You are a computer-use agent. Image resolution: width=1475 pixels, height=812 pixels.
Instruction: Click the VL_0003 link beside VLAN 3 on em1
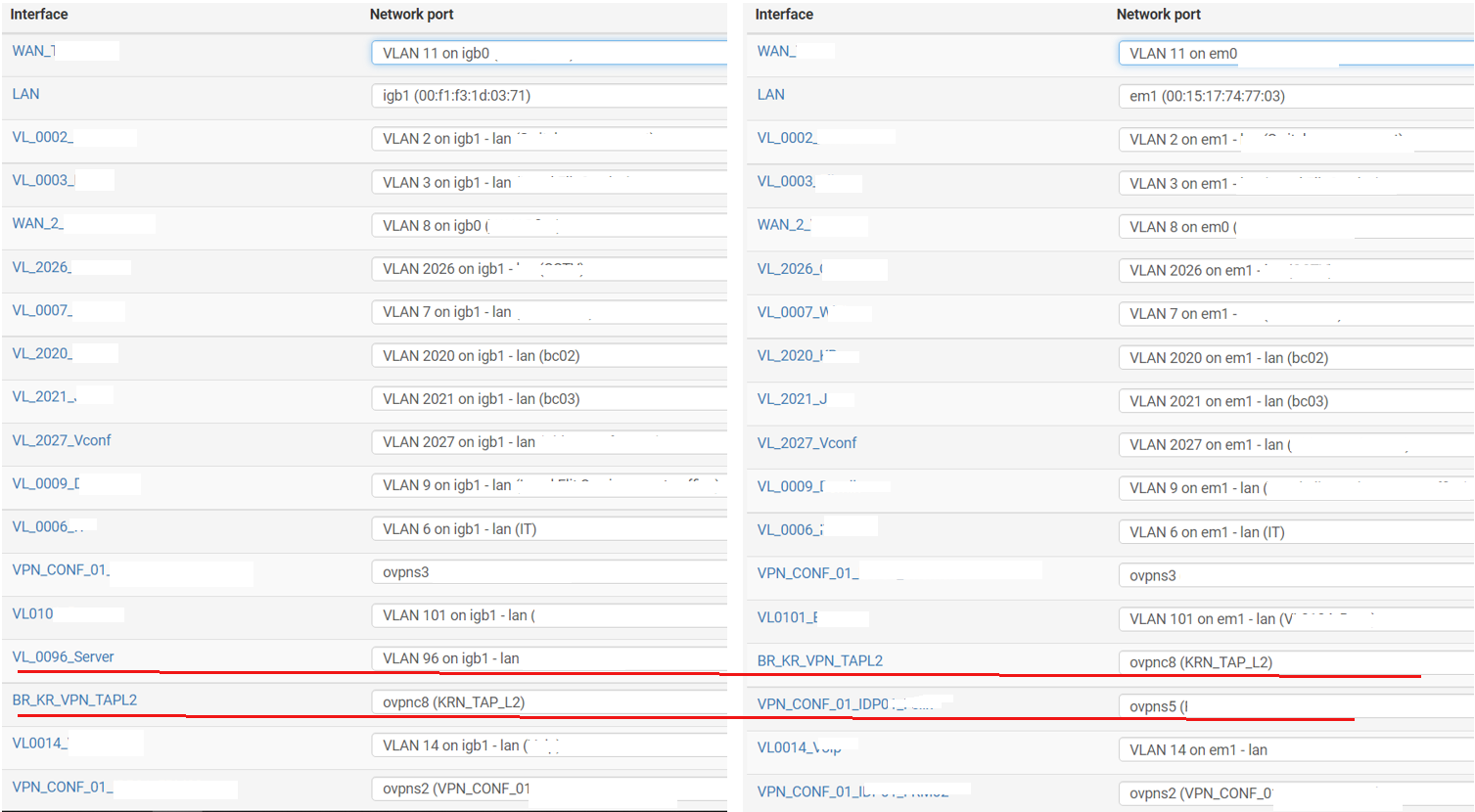point(786,181)
